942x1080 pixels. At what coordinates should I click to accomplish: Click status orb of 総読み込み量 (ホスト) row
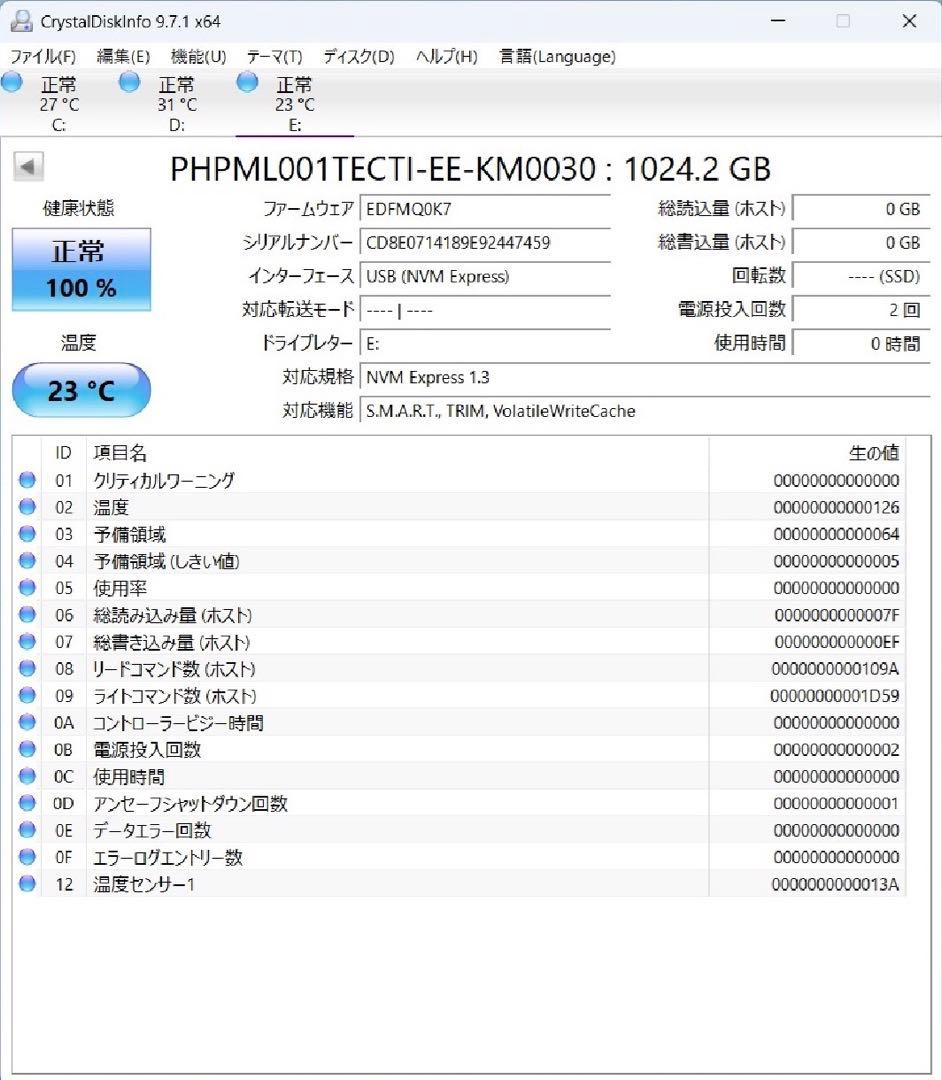click(x=28, y=614)
